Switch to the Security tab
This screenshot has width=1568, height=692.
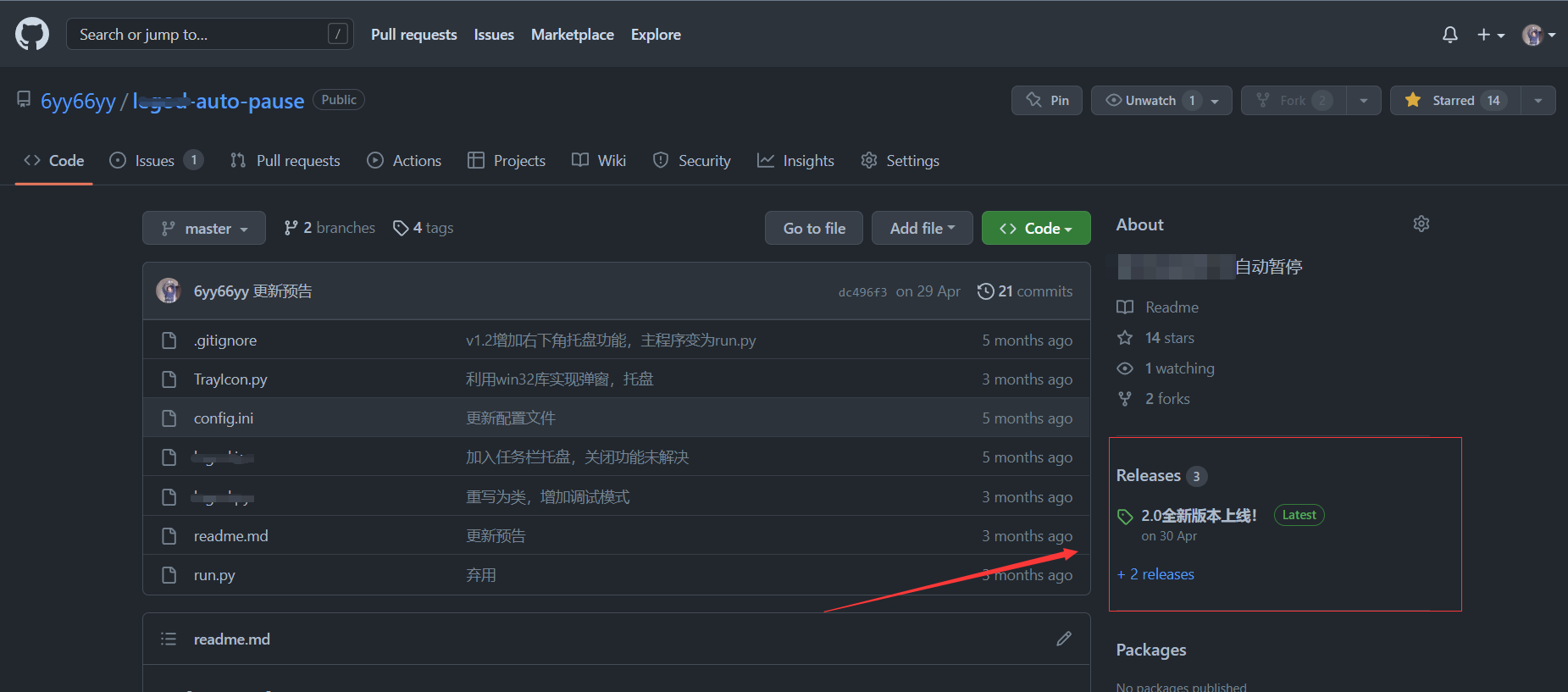pyautogui.click(x=692, y=160)
